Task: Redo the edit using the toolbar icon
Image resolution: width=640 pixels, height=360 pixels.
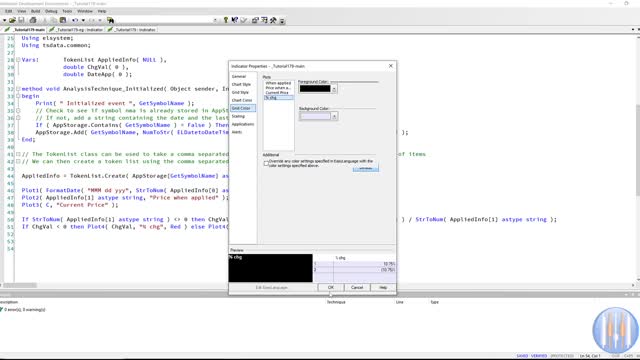Action: 92,20
